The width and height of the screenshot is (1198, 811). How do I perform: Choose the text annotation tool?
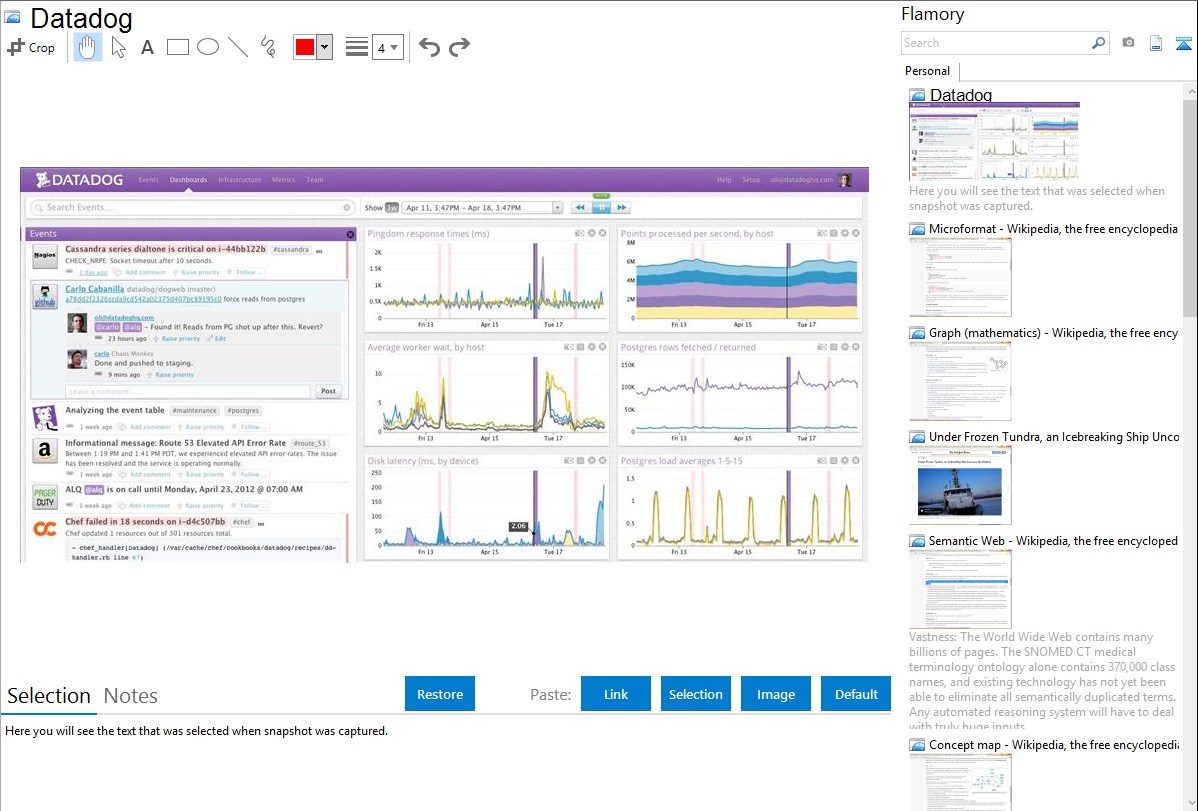click(x=147, y=47)
